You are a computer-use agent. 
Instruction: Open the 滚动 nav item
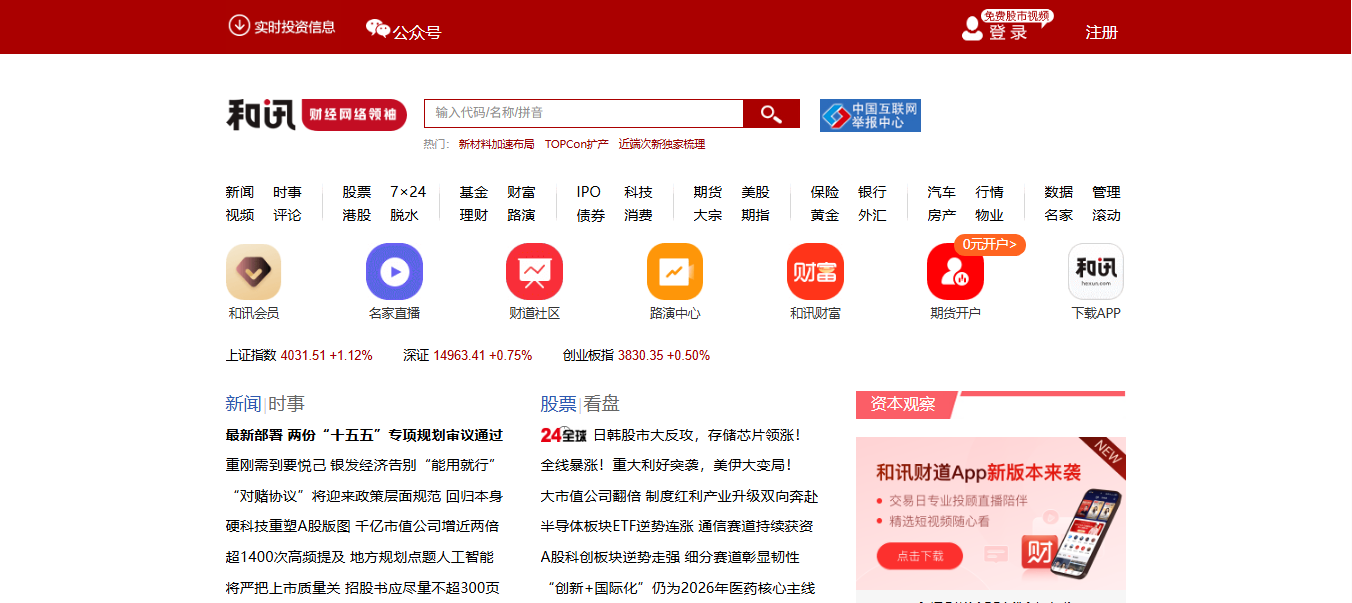pyautogui.click(x=1106, y=215)
